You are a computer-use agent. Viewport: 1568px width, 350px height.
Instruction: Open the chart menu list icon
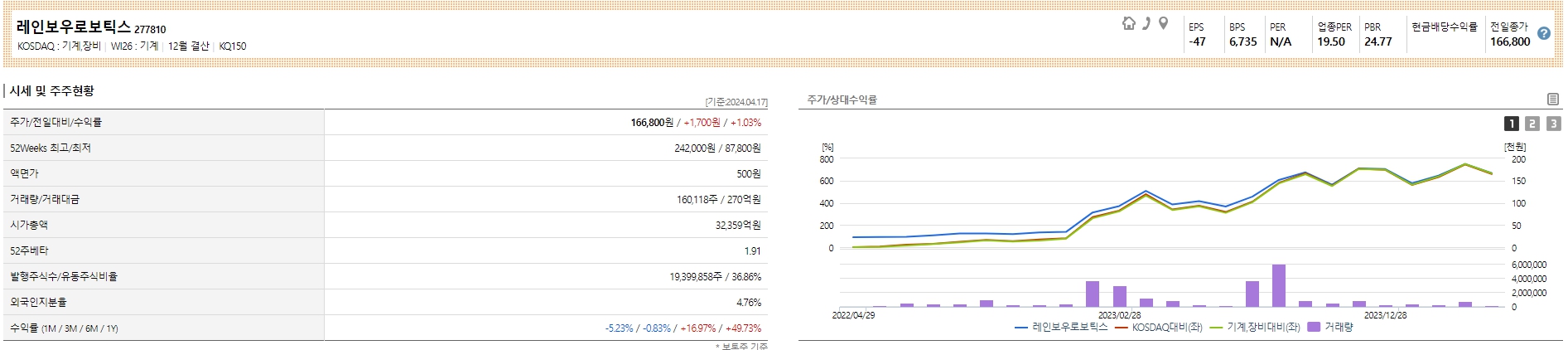point(1553,99)
